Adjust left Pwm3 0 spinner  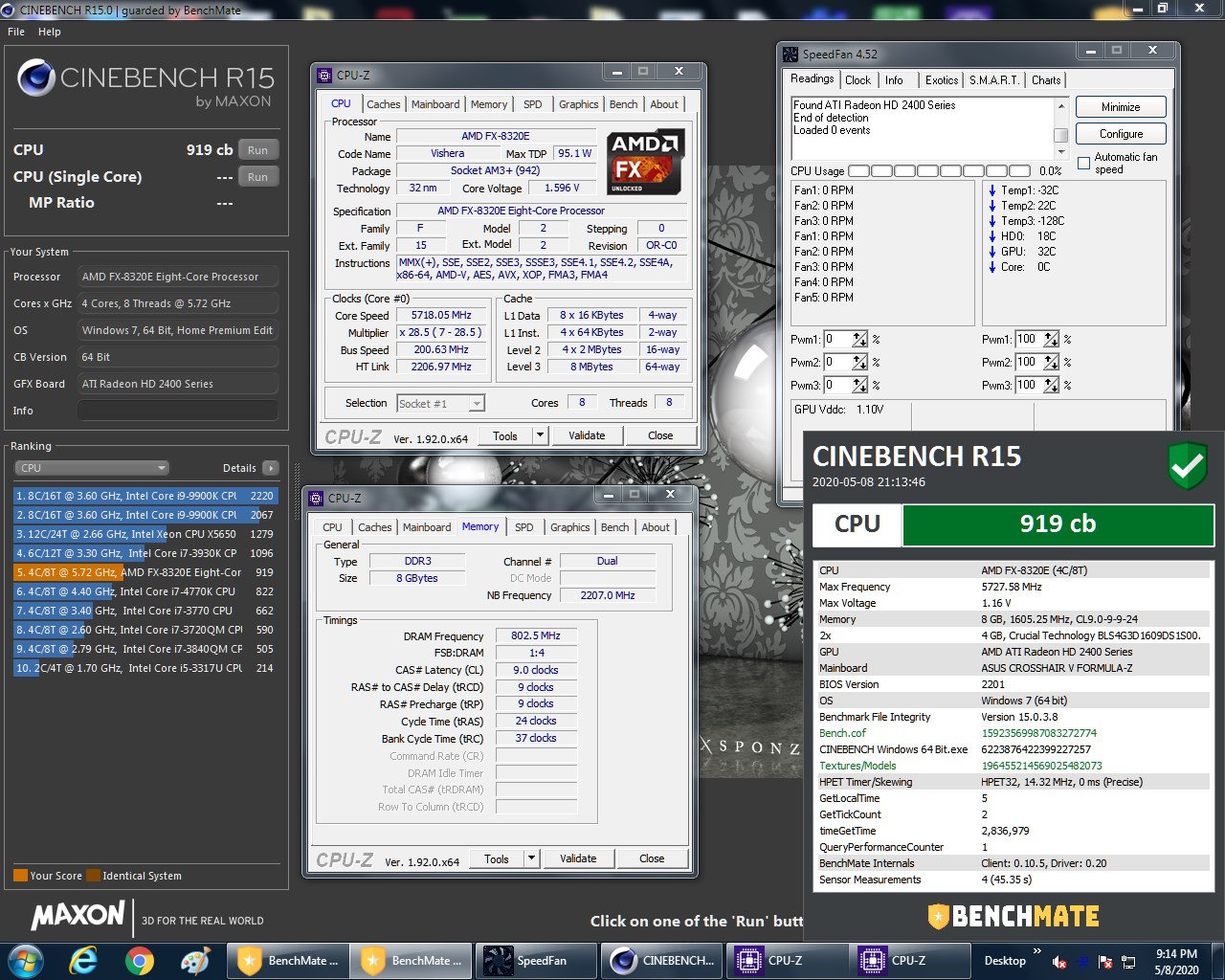859,385
